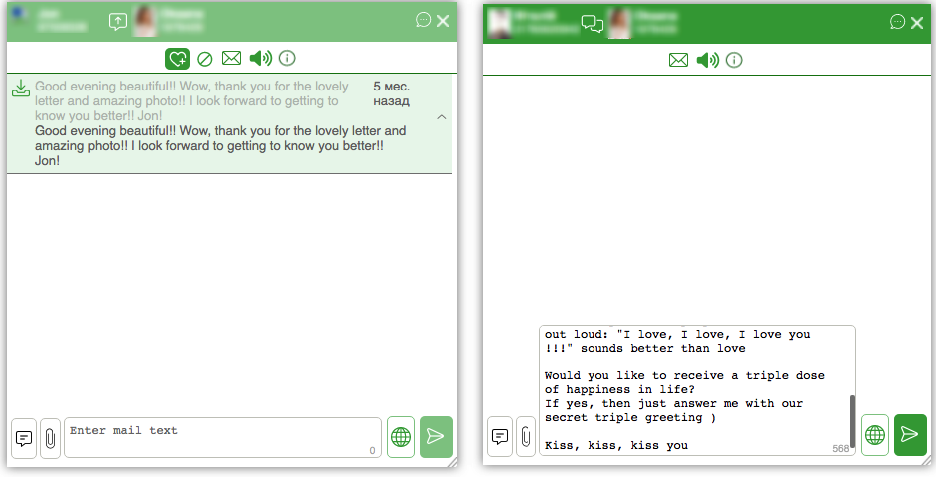
Task: Open message templates in right chat
Action: (500, 436)
